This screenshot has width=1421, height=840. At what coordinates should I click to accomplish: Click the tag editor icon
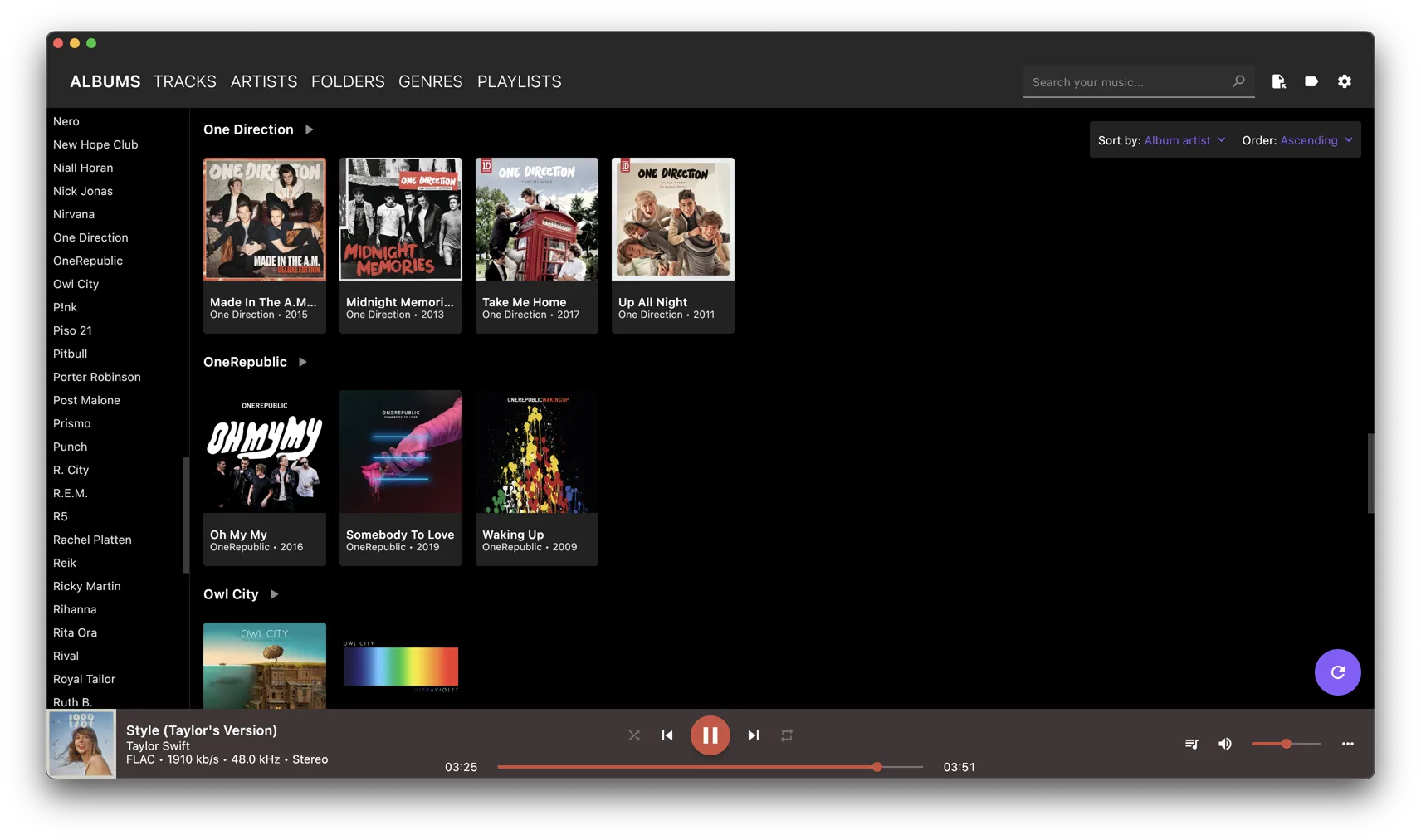pyautogui.click(x=1311, y=81)
